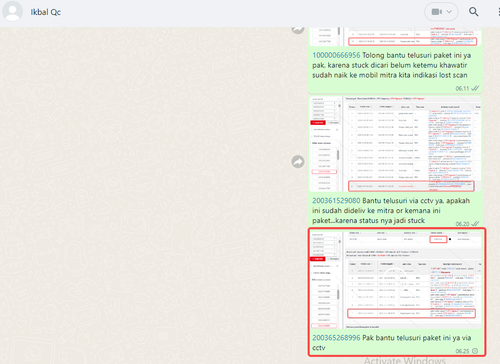Forward the 100000666956 screenshot message
This screenshot has height=364, width=500.
[298, 30]
